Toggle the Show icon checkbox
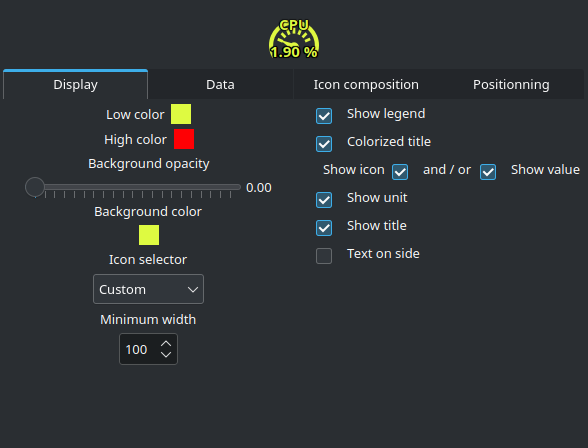This screenshot has height=448, width=588. (400, 172)
